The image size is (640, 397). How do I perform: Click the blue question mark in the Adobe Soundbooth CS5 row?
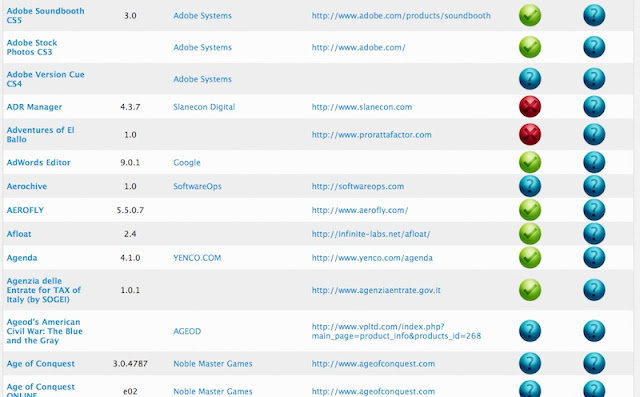[x=594, y=16]
